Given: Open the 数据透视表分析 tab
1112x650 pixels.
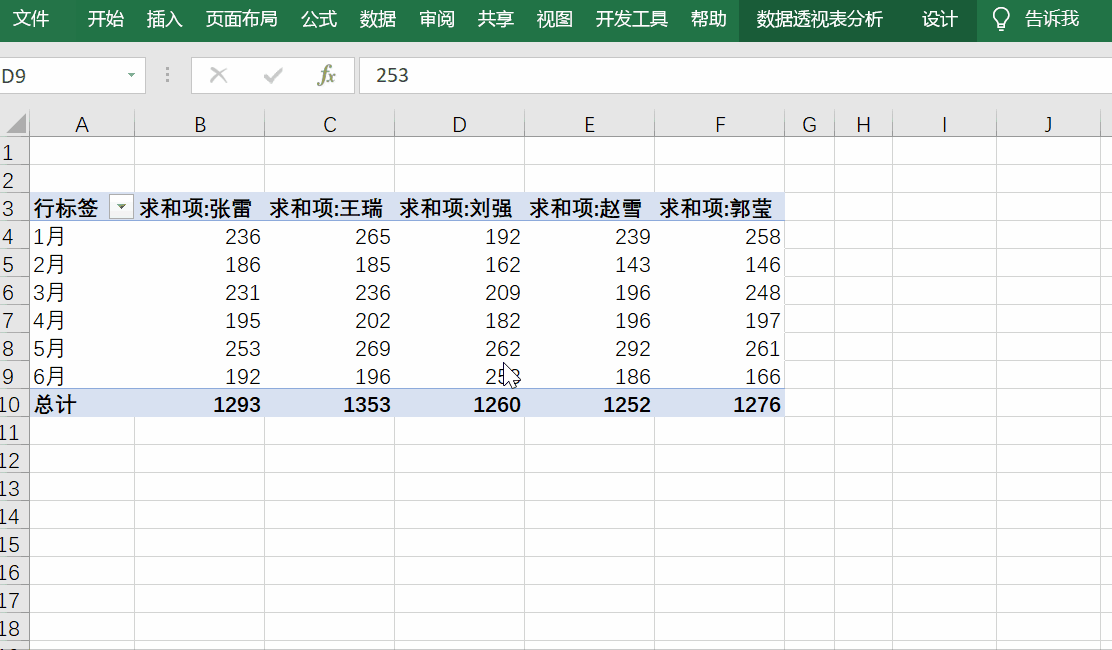Looking at the screenshot, I should (819, 19).
